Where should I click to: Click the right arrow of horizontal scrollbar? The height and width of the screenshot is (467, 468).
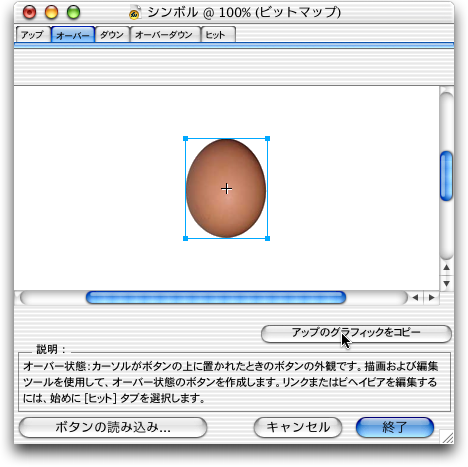431,297
